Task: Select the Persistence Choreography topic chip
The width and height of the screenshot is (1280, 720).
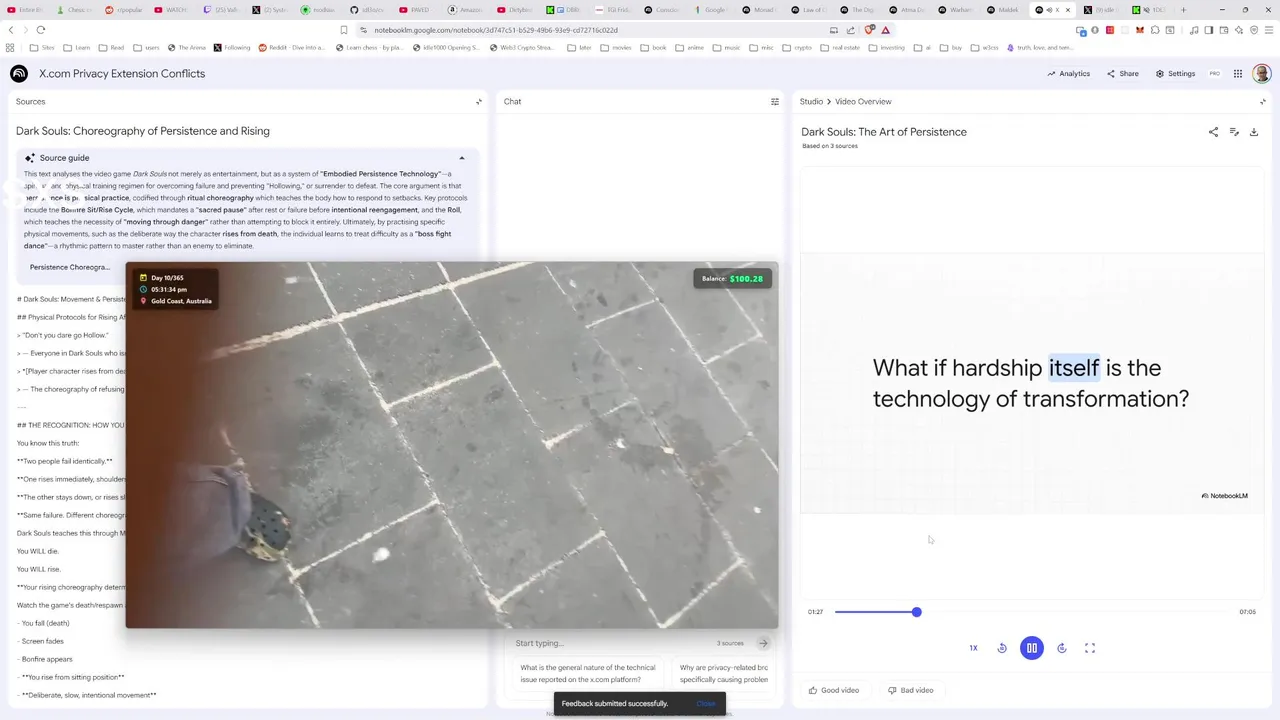Action: point(69,267)
